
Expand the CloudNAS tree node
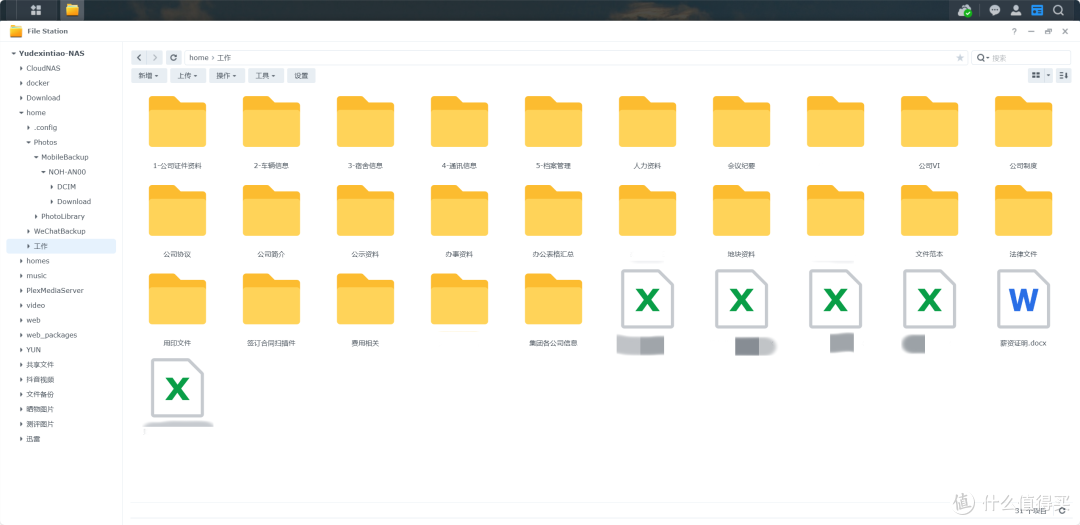(21, 68)
